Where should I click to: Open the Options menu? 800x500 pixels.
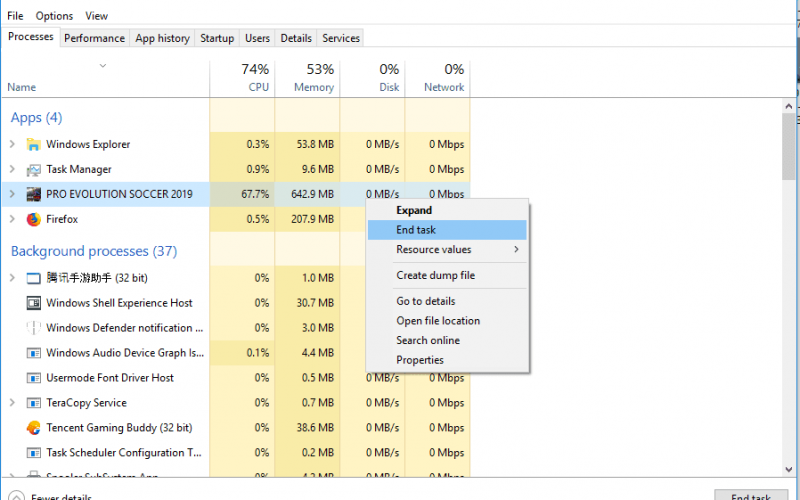coord(54,16)
